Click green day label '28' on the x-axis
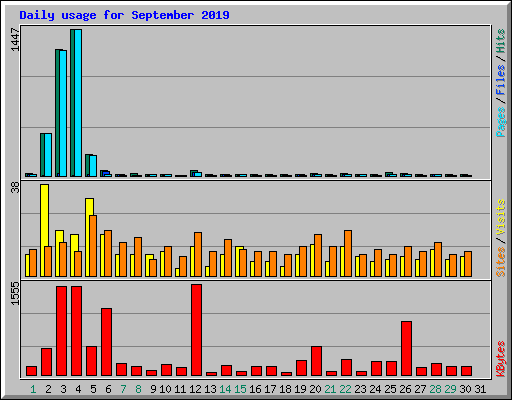 pos(435,389)
